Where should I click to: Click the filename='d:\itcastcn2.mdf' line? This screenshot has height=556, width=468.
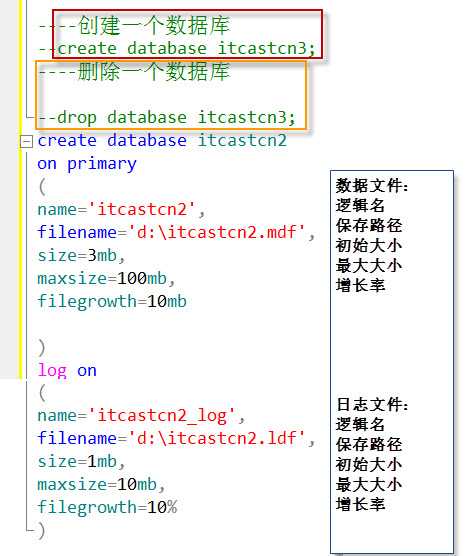[x=176, y=232]
